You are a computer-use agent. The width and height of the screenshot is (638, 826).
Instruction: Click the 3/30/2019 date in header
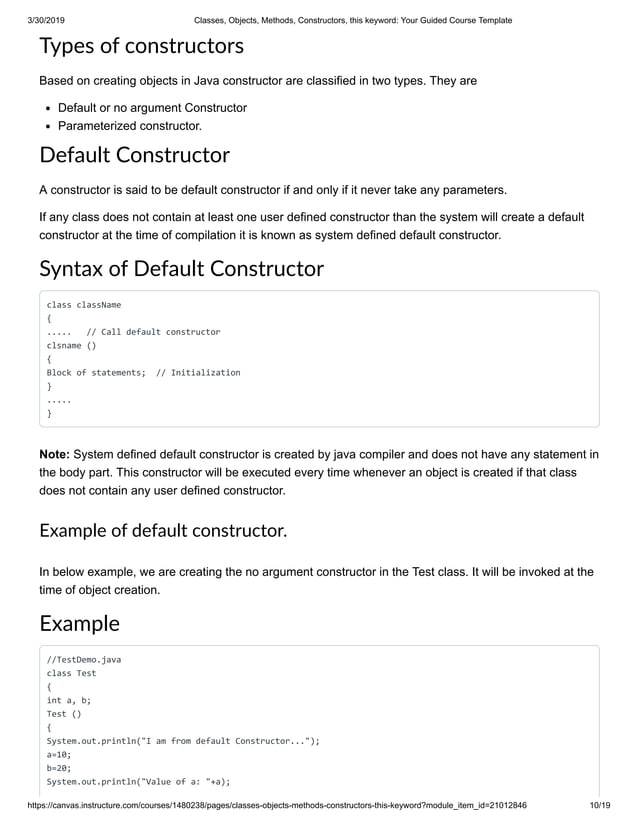pyautogui.click(x=46, y=21)
